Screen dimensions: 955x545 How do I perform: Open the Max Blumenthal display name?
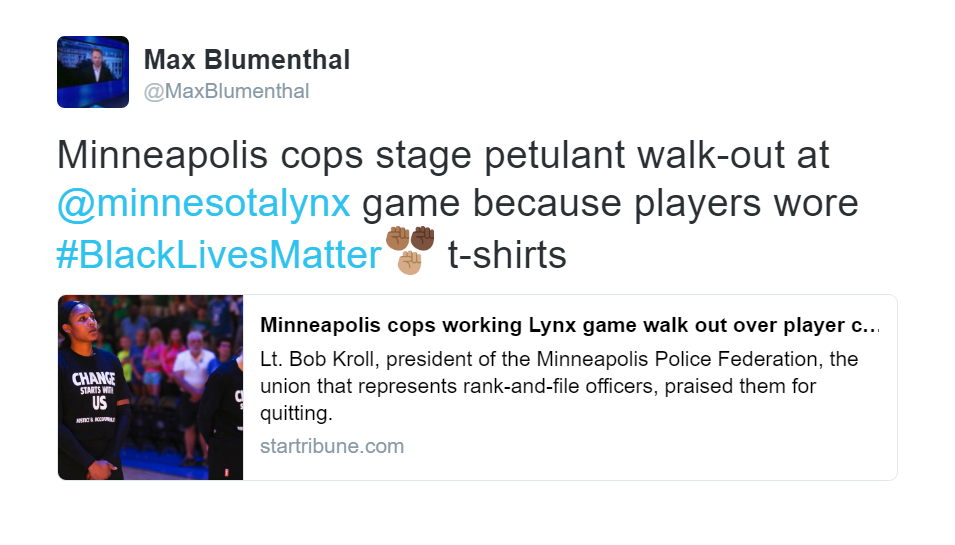click(x=247, y=60)
